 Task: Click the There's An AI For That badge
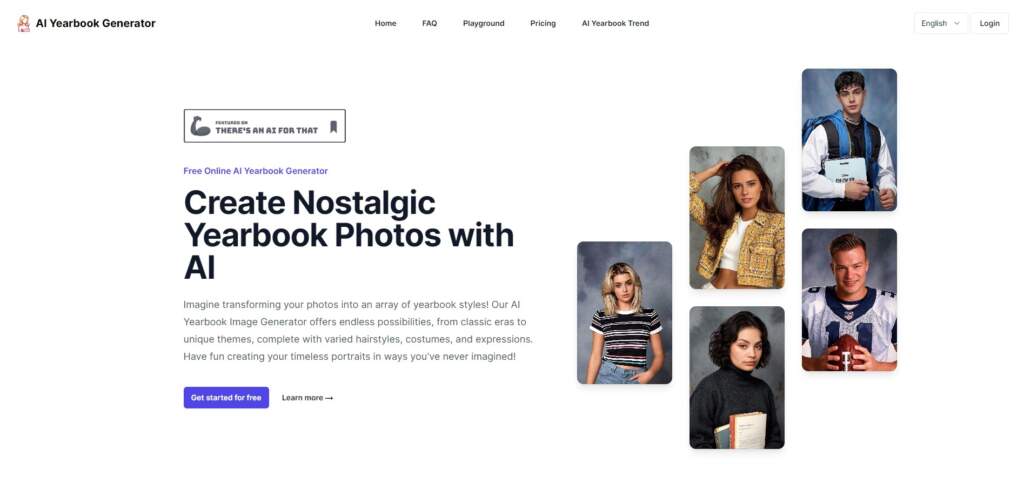click(264, 126)
